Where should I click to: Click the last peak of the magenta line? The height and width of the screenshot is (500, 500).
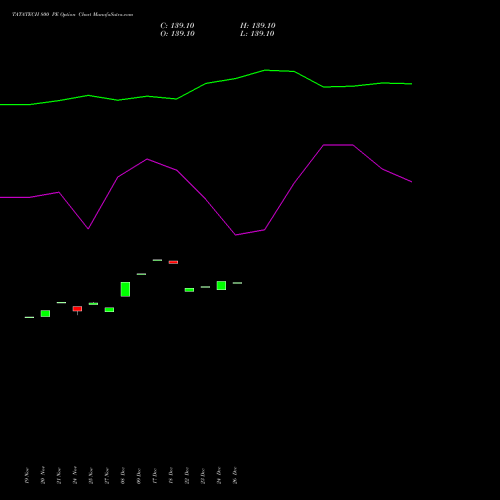click(x=338, y=145)
